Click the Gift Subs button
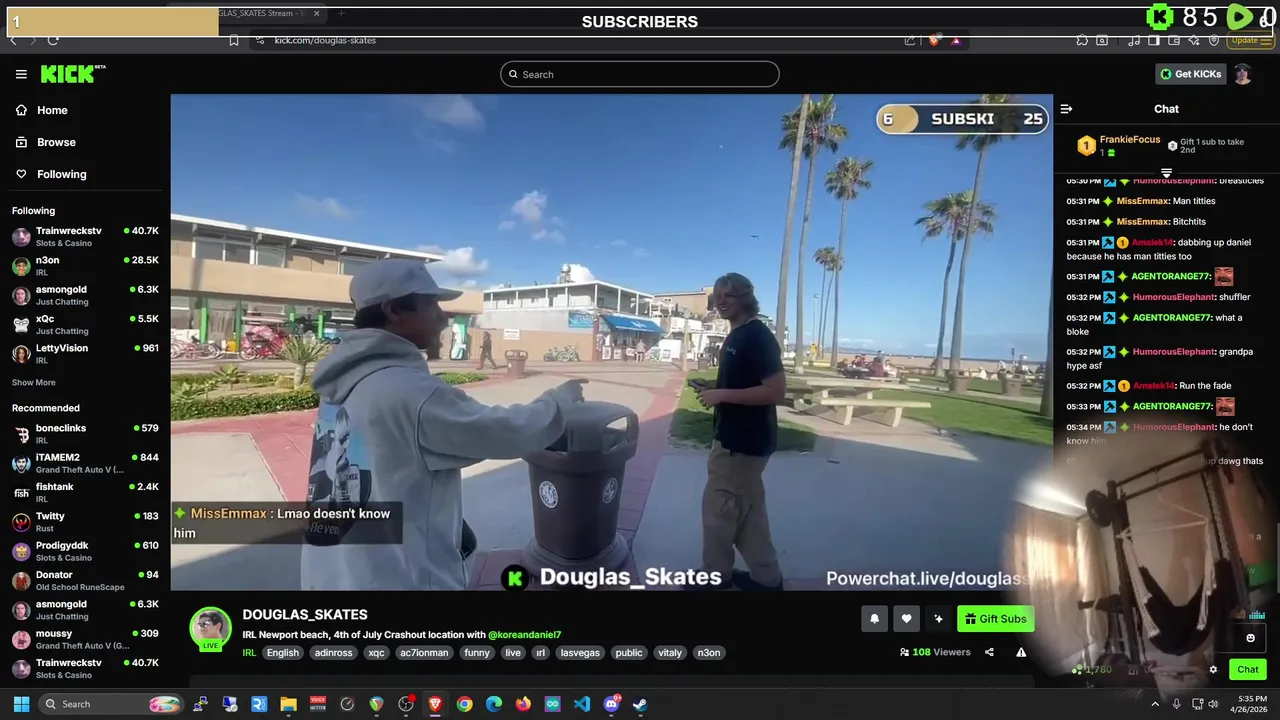 [x=995, y=619]
